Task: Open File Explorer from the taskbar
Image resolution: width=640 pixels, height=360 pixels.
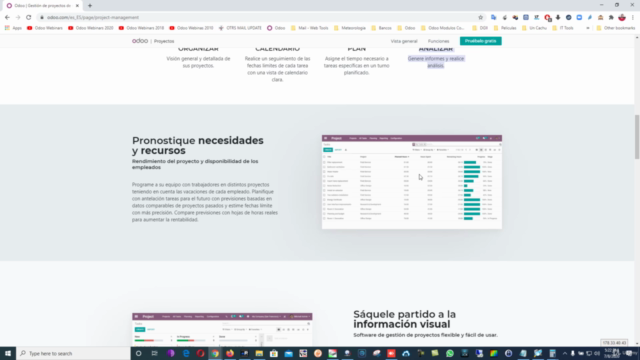Action: click(259, 353)
